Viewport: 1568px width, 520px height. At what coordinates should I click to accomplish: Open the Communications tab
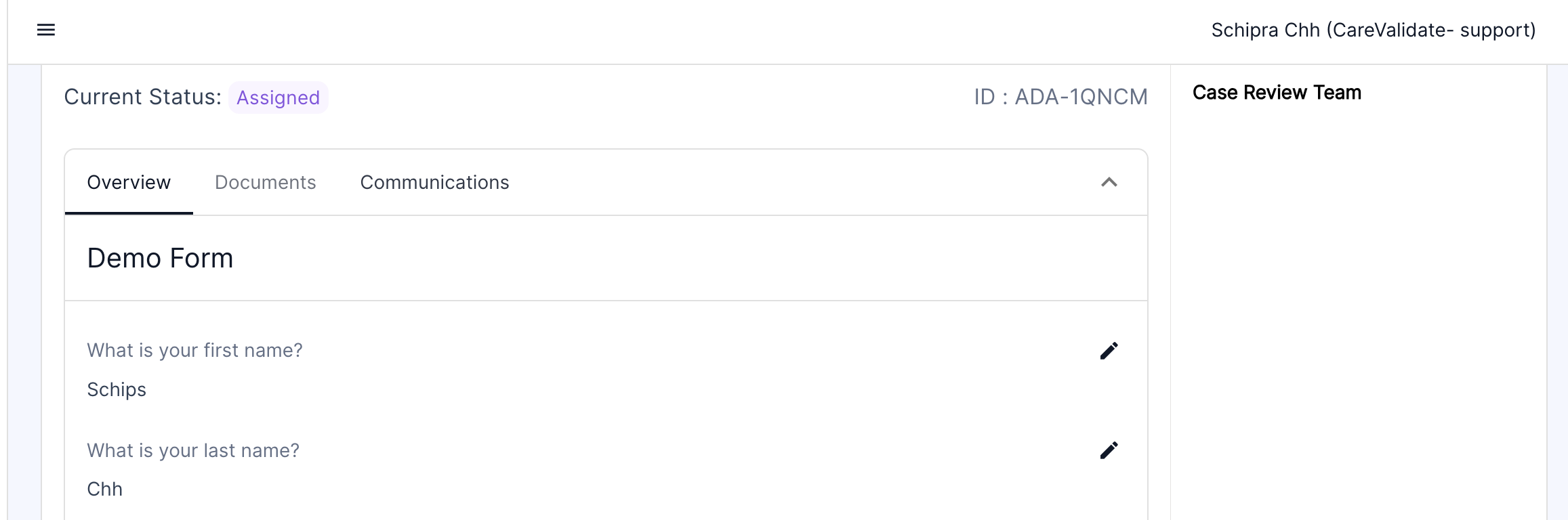pyautogui.click(x=434, y=182)
